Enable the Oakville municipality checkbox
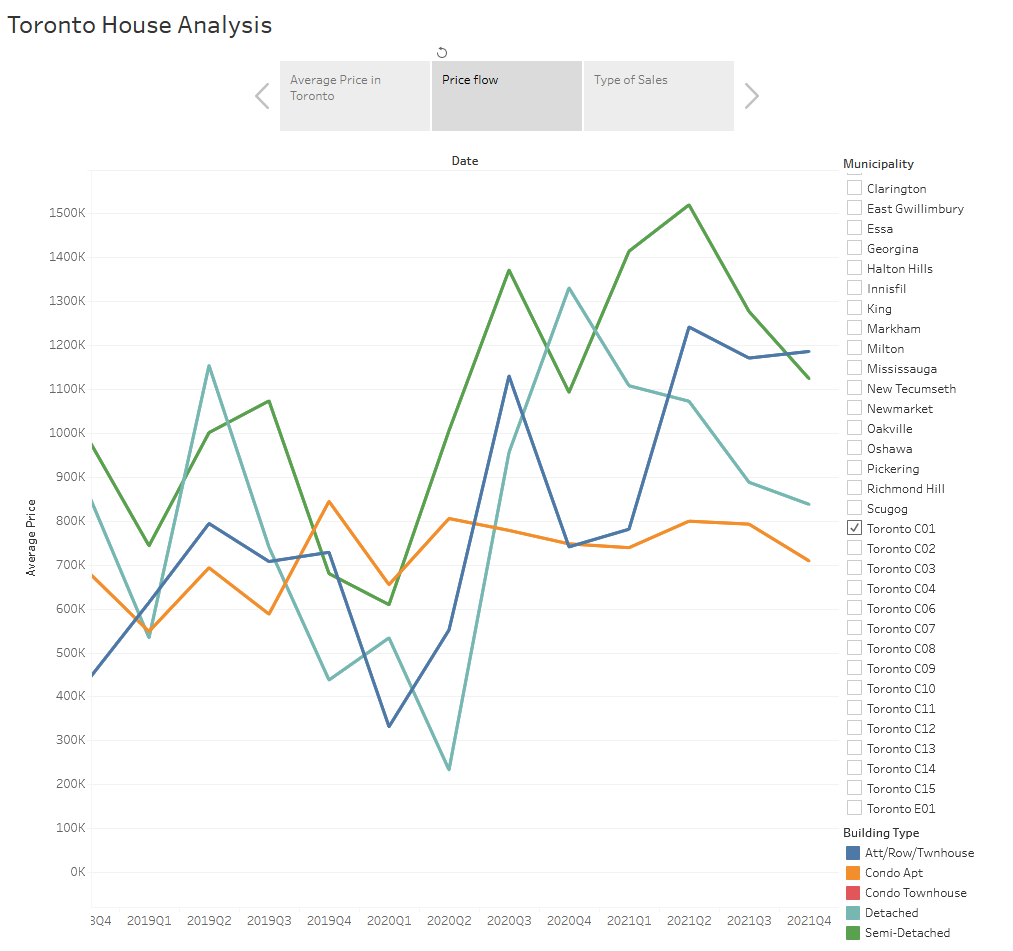This screenshot has height=951, width=1013. click(x=854, y=428)
